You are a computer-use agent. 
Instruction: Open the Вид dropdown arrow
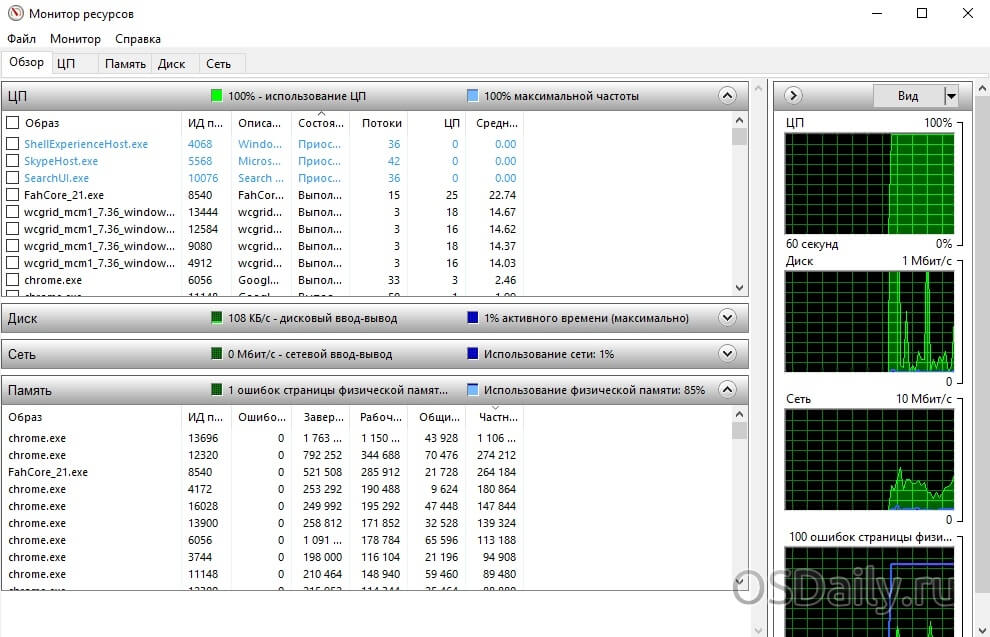[x=951, y=96]
